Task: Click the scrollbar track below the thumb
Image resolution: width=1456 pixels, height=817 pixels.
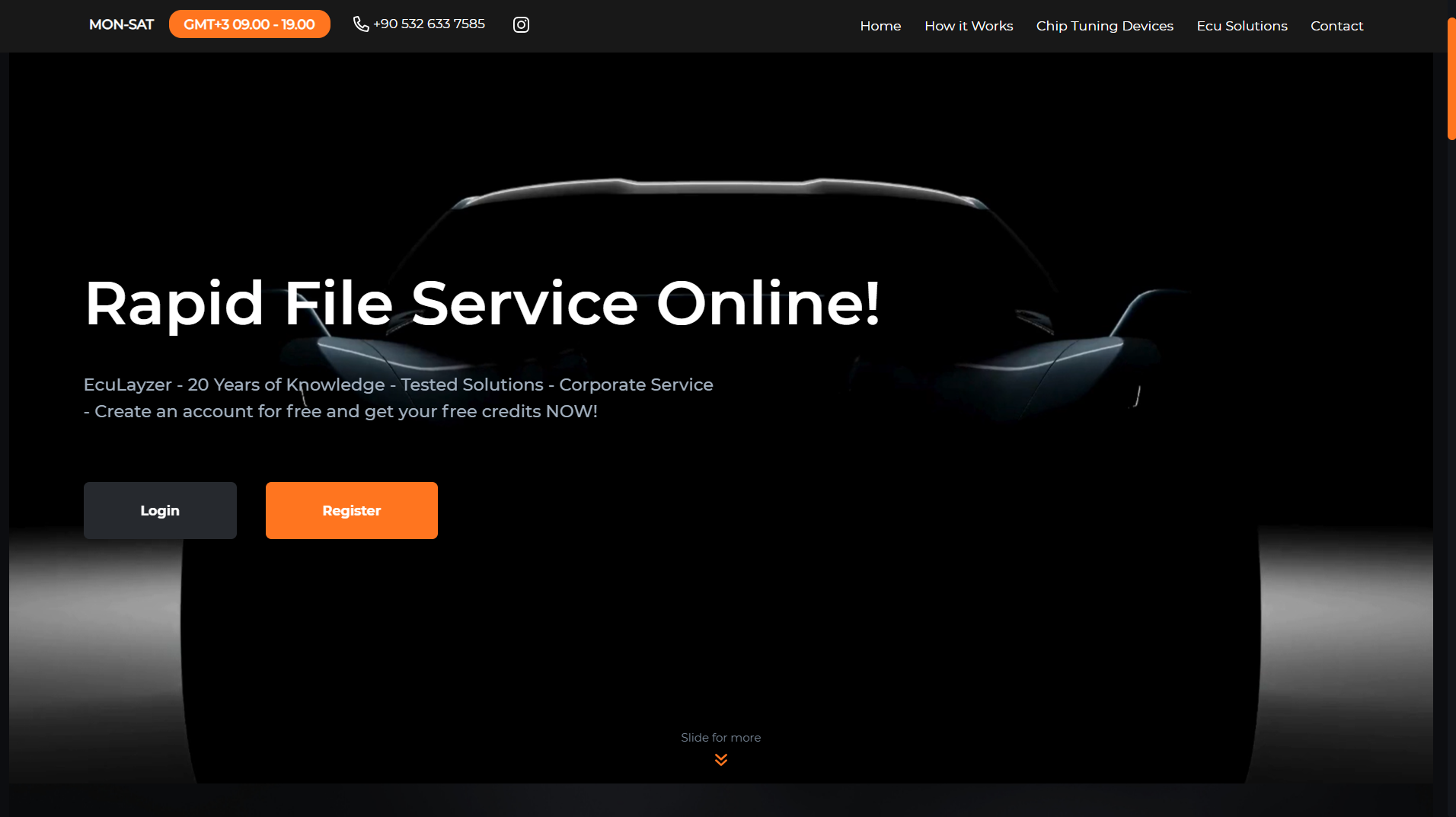Action: tap(1451, 457)
